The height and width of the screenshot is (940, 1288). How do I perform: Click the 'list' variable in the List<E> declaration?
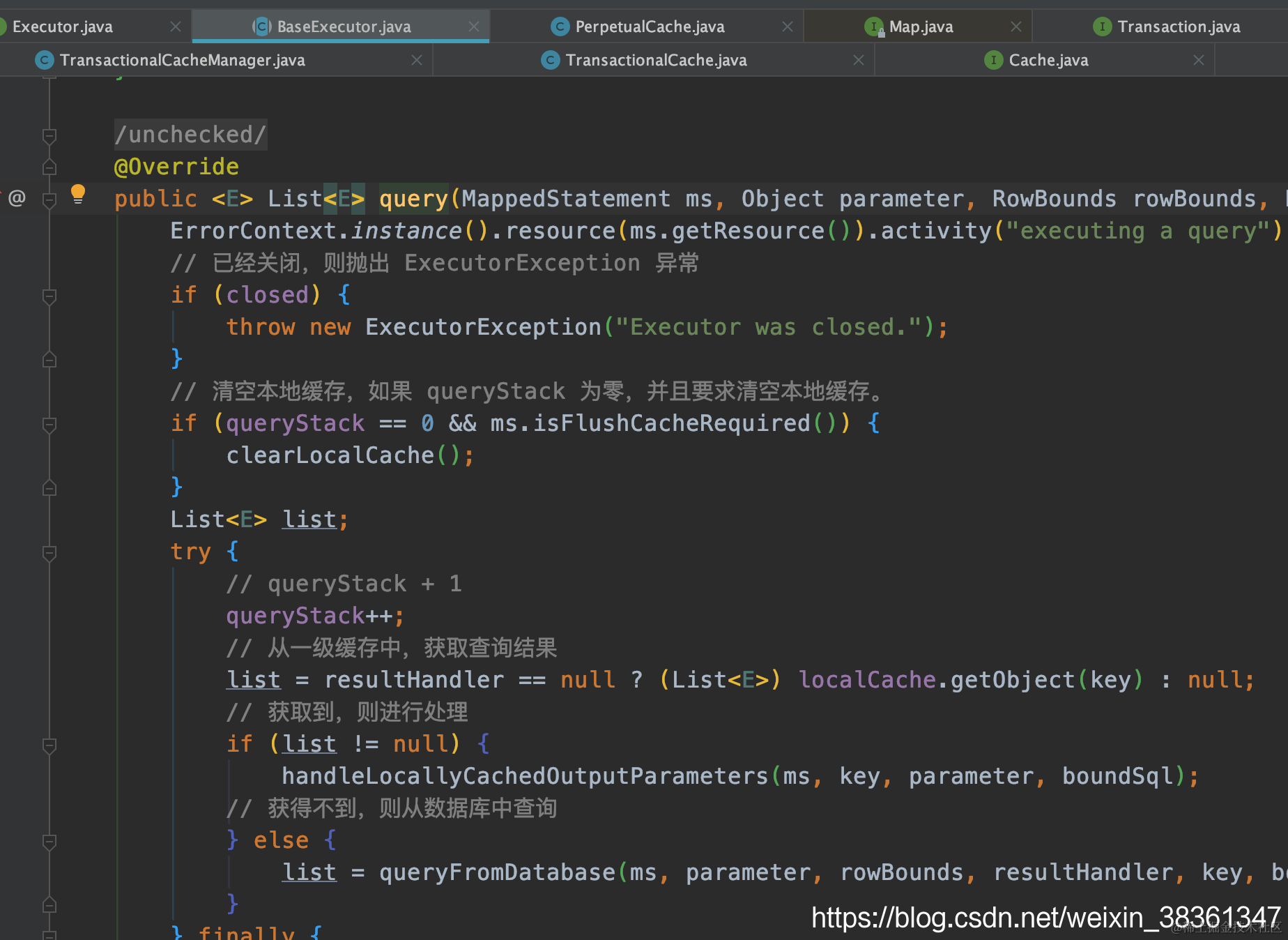(309, 520)
